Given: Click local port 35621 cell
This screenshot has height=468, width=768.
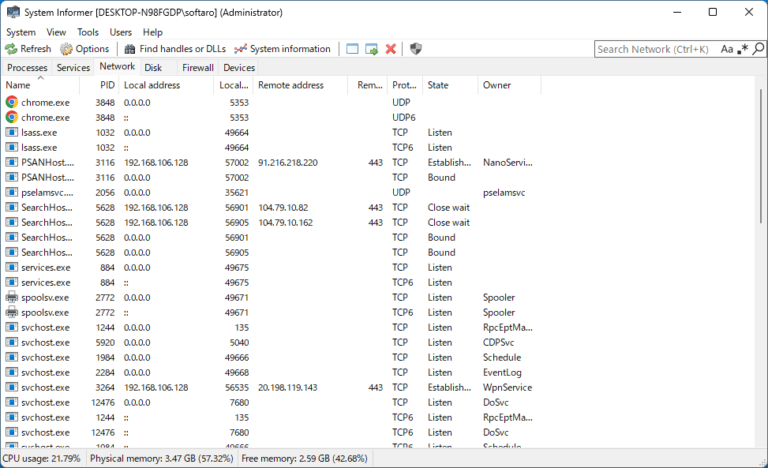Looking at the screenshot, I should click(x=237, y=192).
